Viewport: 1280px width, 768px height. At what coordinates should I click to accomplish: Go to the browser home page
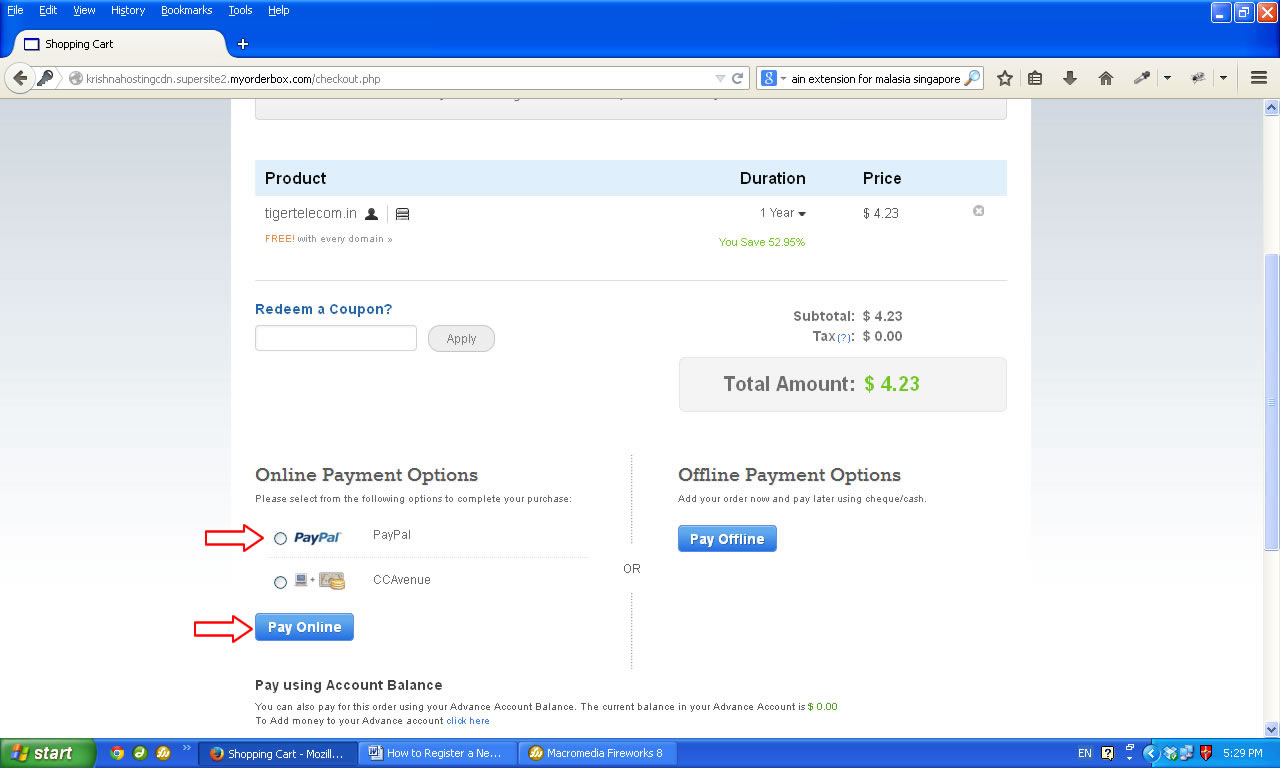(x=1105, y=78)
